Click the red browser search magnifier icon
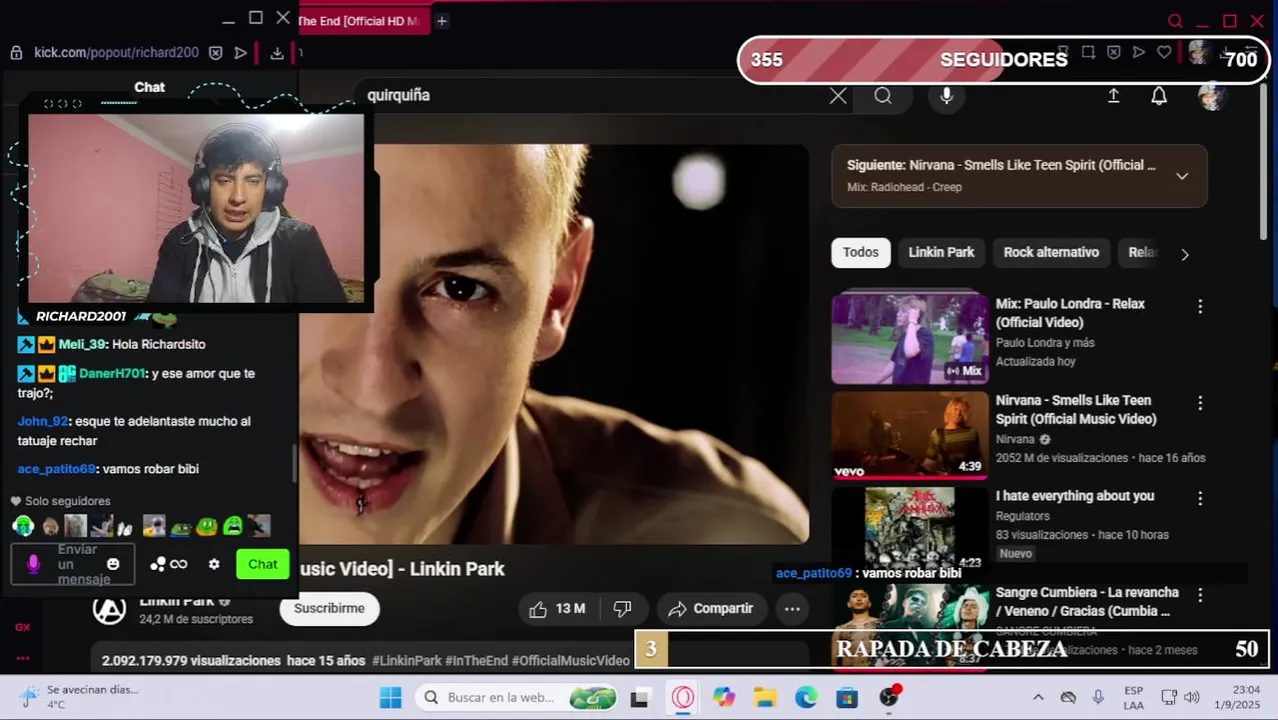The width and height of the screenshot is (1278, 720). click(1176, 21)
